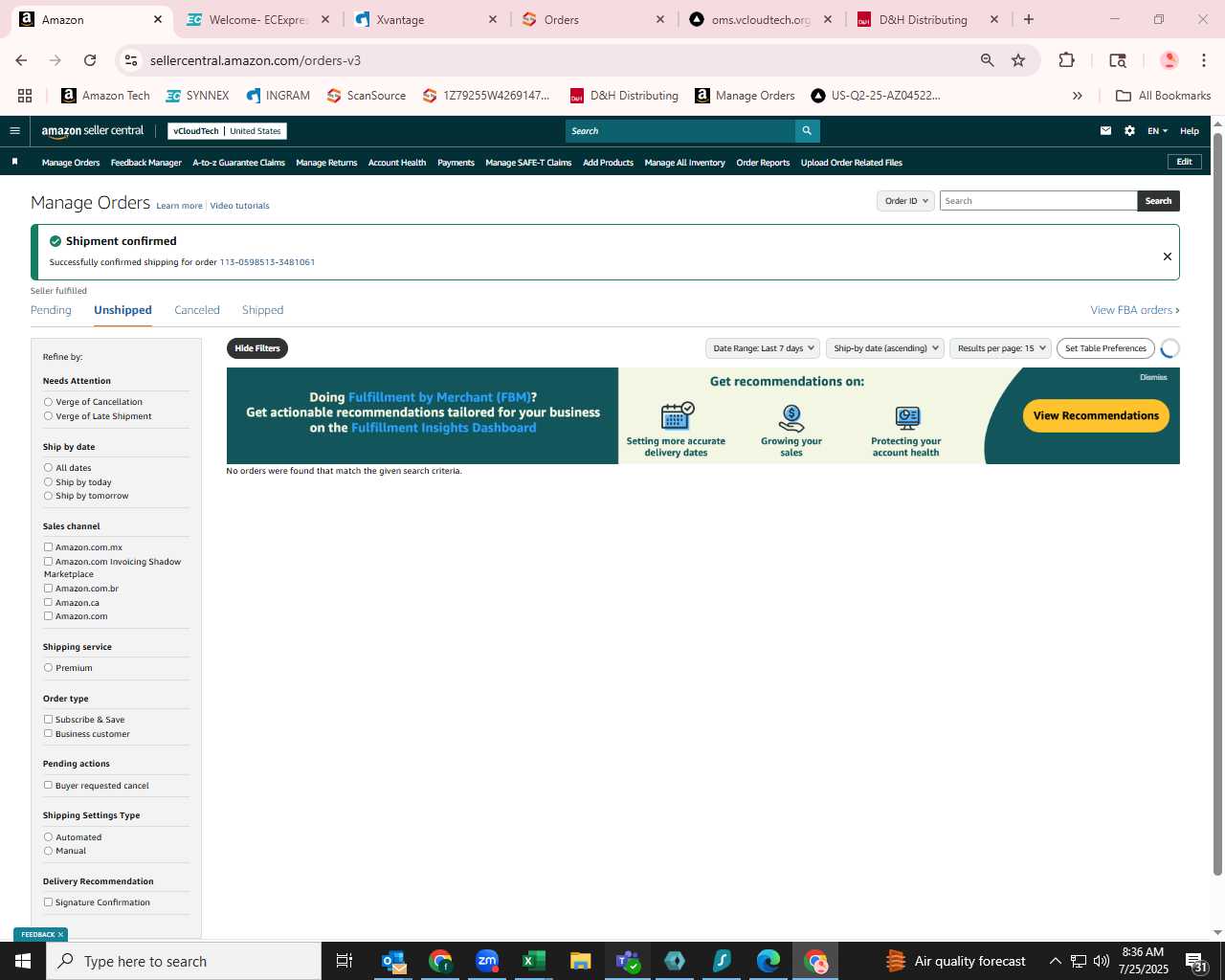Screen dimensions: 1225x980
Task: Close the FEEDBACK tab at bottom left
Action: tap(60, 935)
